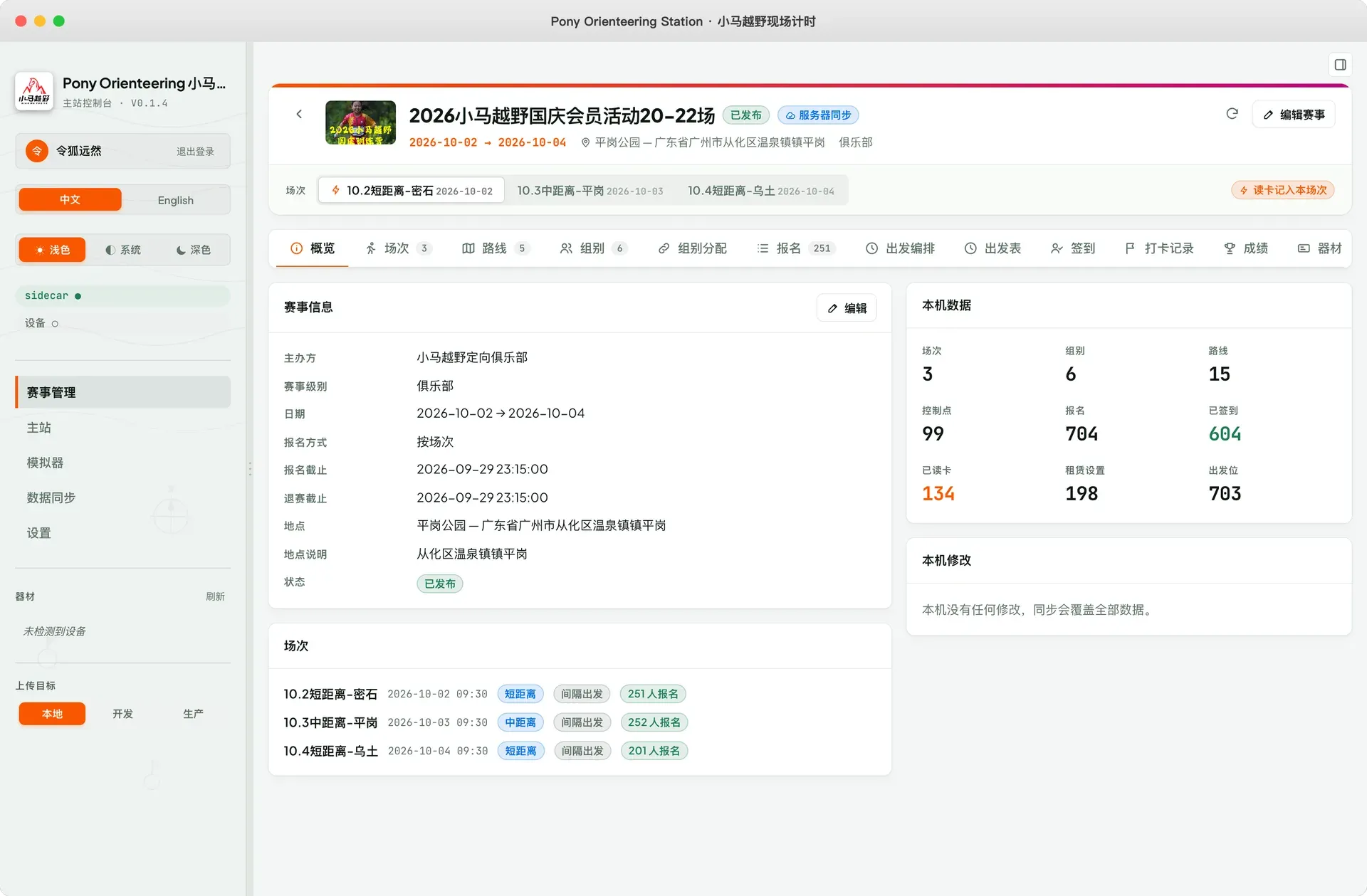This screenshot has height=896, width=1367.
Task: Select the 深色 dark theme
Action: click(193, 250)
